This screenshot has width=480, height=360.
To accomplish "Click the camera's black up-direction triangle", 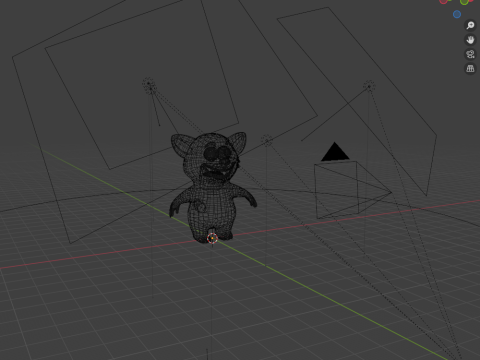I will coord(335,152).
